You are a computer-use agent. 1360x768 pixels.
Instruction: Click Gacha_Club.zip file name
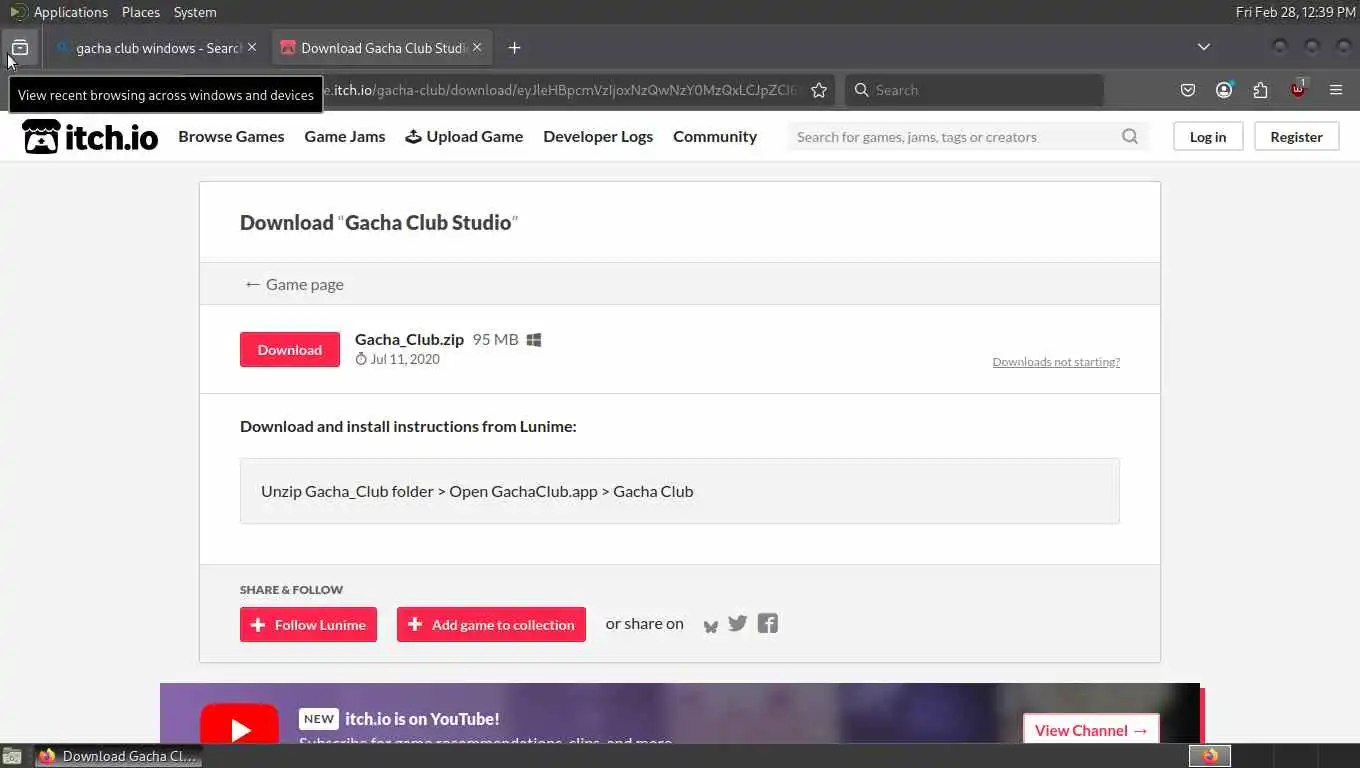tap(409, 339)
